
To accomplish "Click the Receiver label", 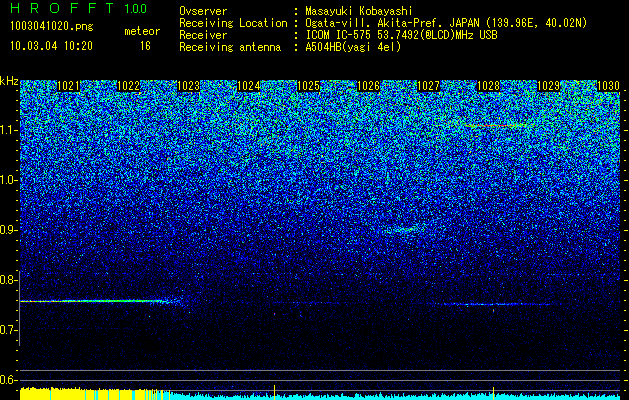I will pos(203,35).
